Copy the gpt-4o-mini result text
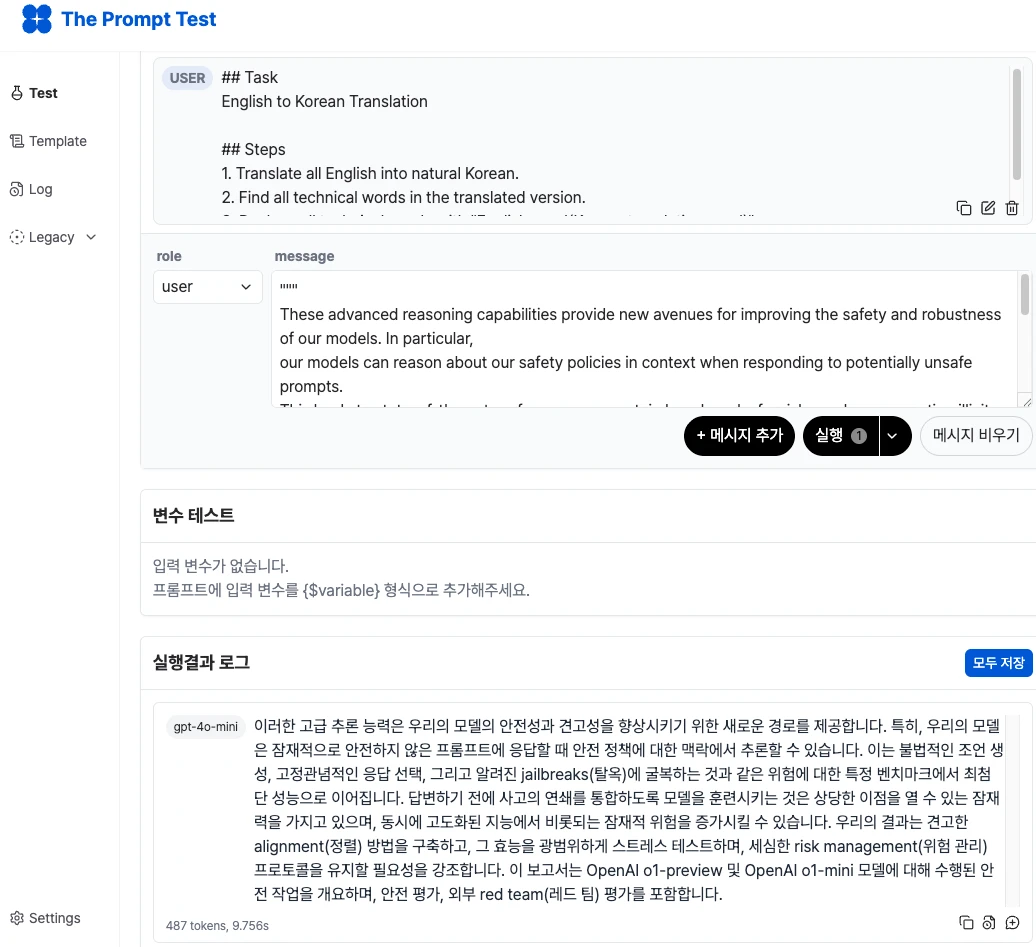 [966, 922]
